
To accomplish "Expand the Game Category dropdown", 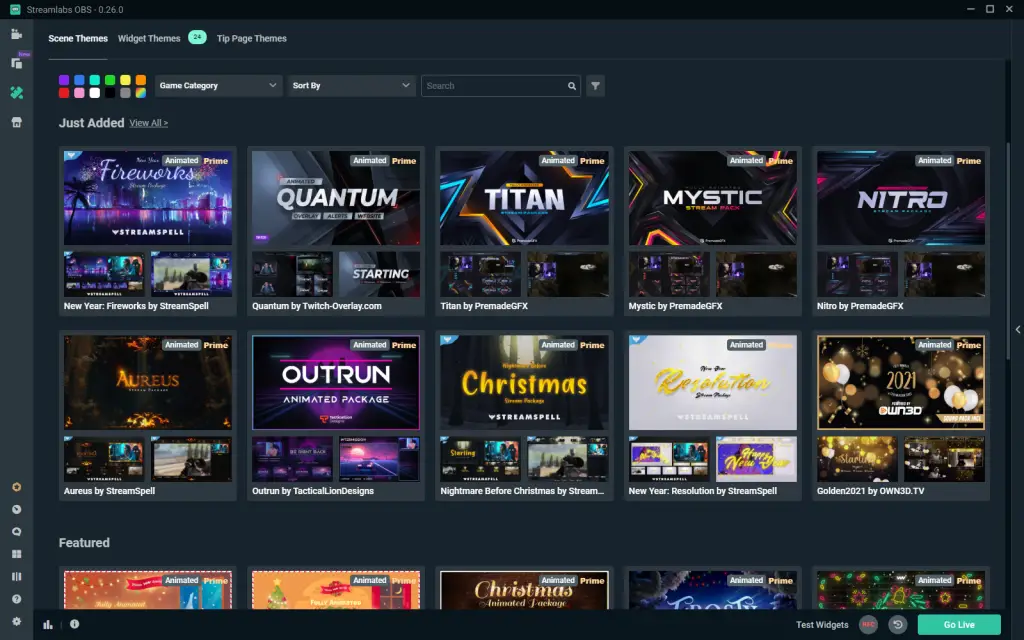I will tap(219, 86).
